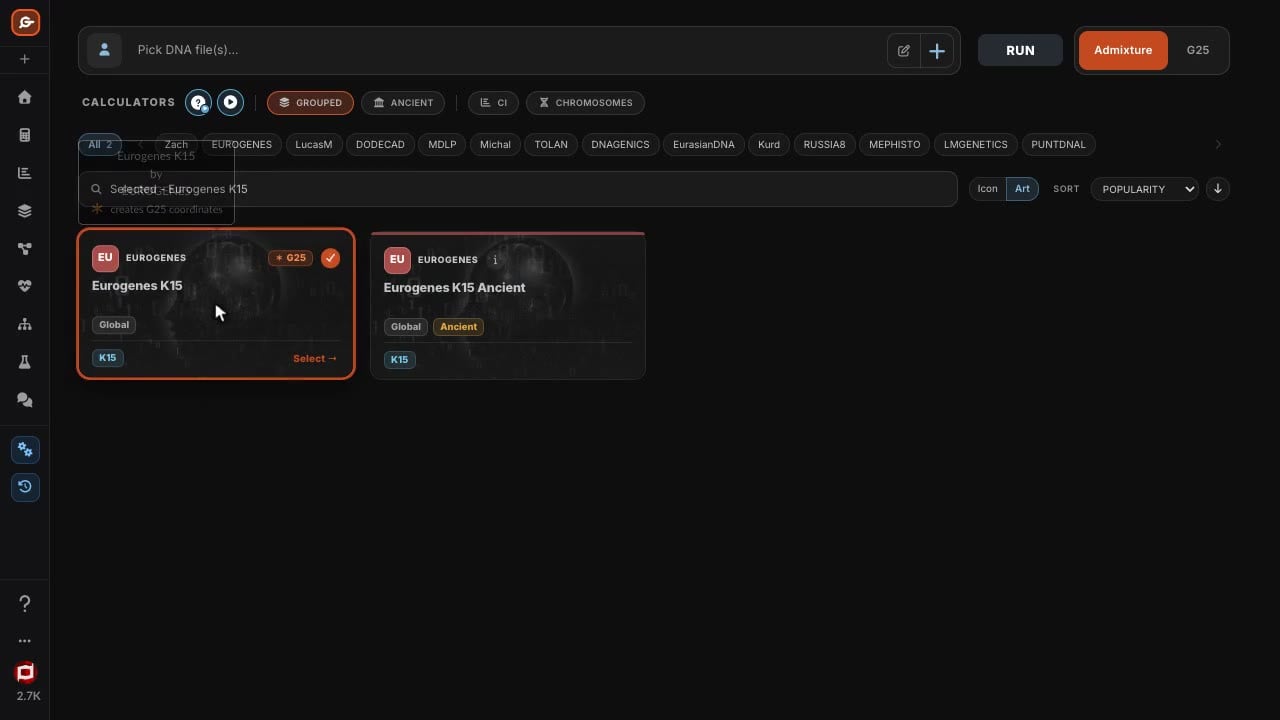Open the three-dots more menu in sidebar
This screenshot has width=1280, height=720.
pos(25,641)
